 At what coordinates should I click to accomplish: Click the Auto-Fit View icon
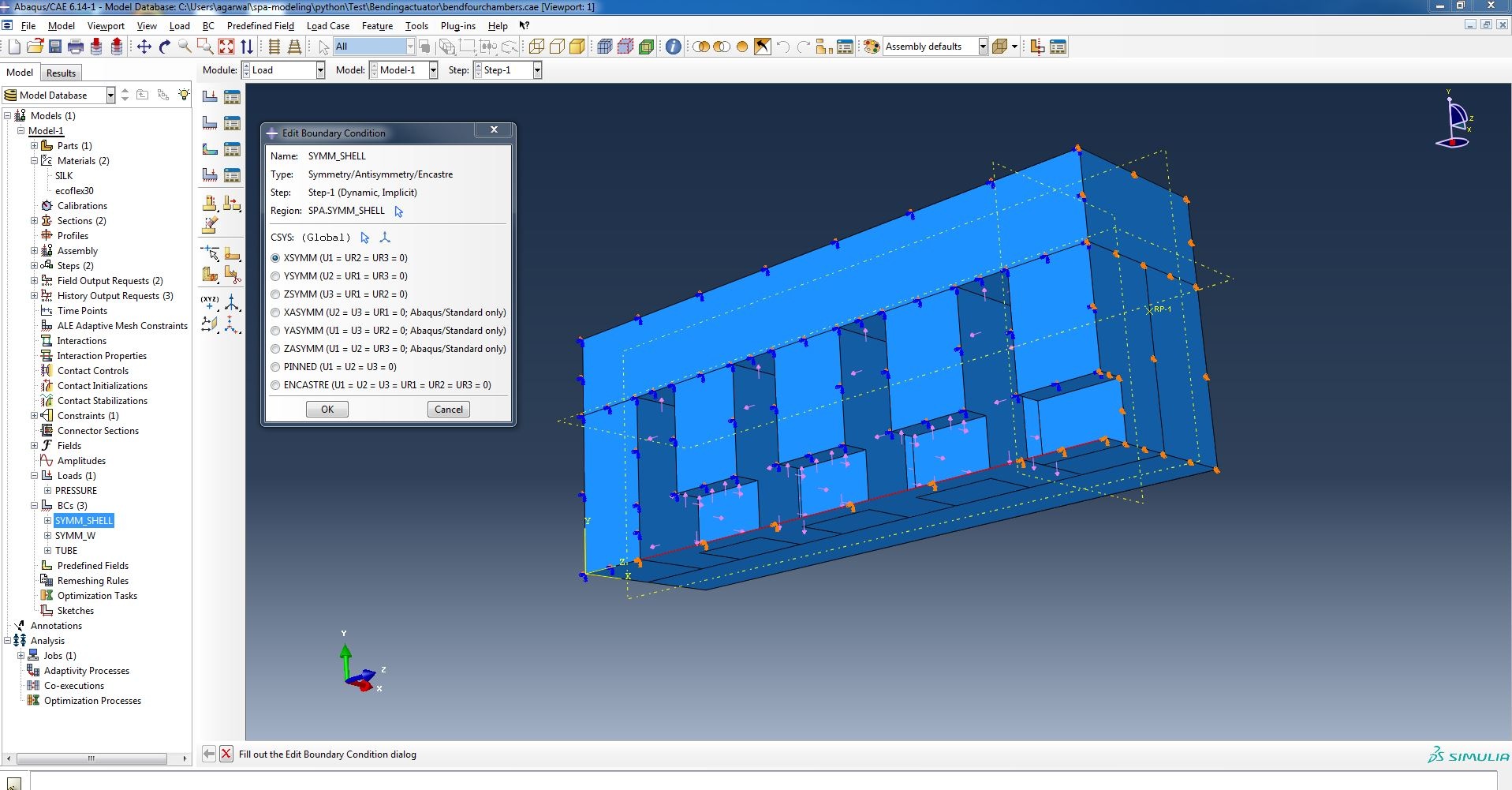coord(226,47)
